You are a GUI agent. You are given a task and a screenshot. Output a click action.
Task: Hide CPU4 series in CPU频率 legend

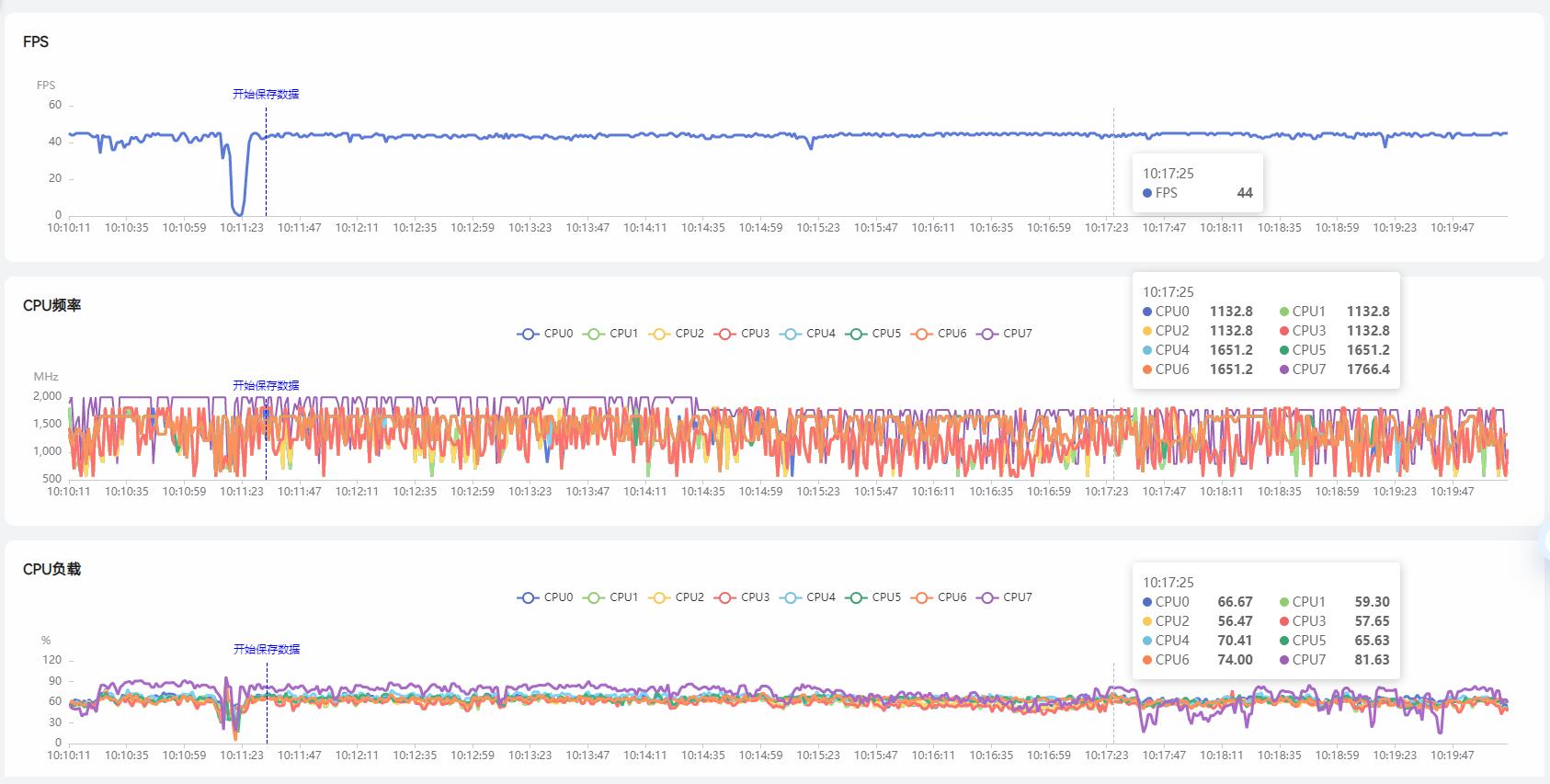click(x=807, y=334)
